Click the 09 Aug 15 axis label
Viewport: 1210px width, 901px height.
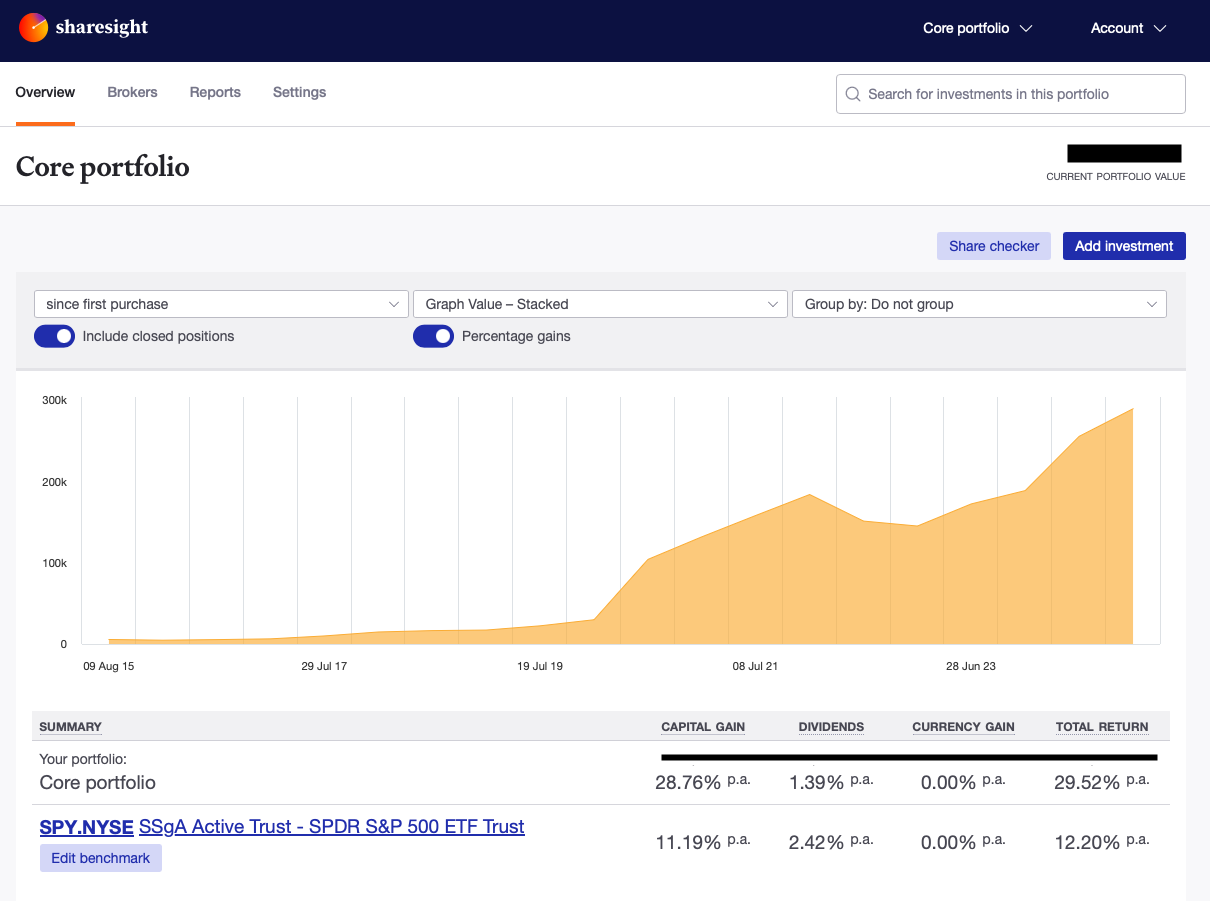(x=108, y=666)
